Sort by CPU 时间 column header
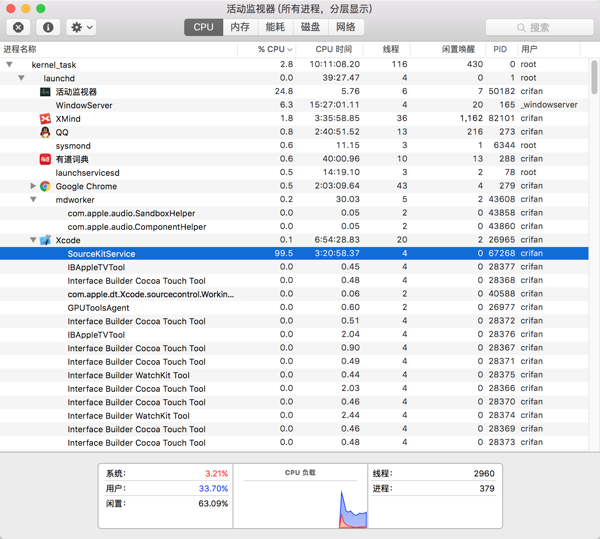Viewport: 600px width, 539px height. 329,49
